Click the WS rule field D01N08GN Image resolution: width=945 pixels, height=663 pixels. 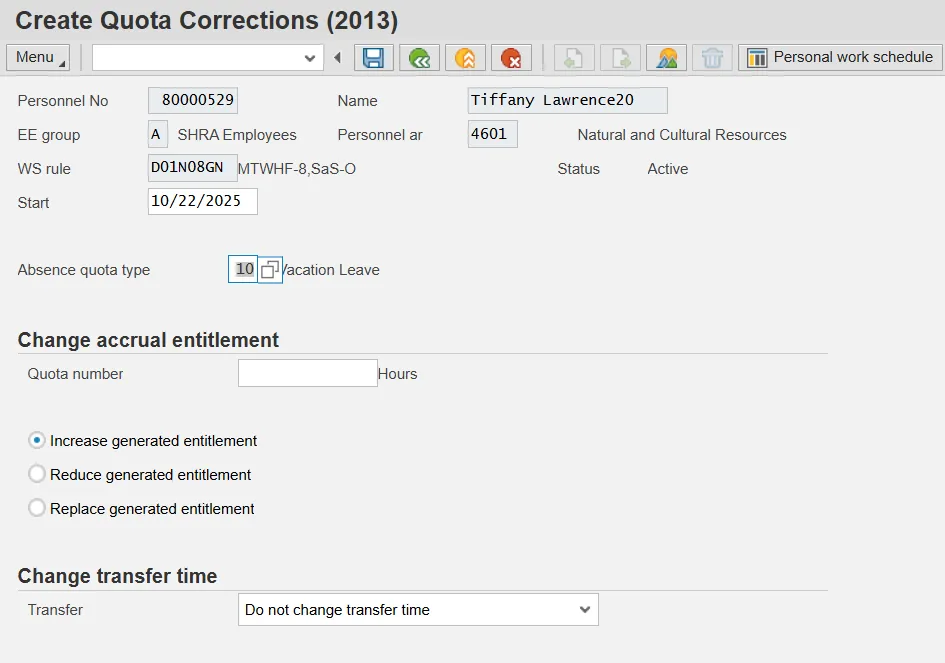(192, 168)
